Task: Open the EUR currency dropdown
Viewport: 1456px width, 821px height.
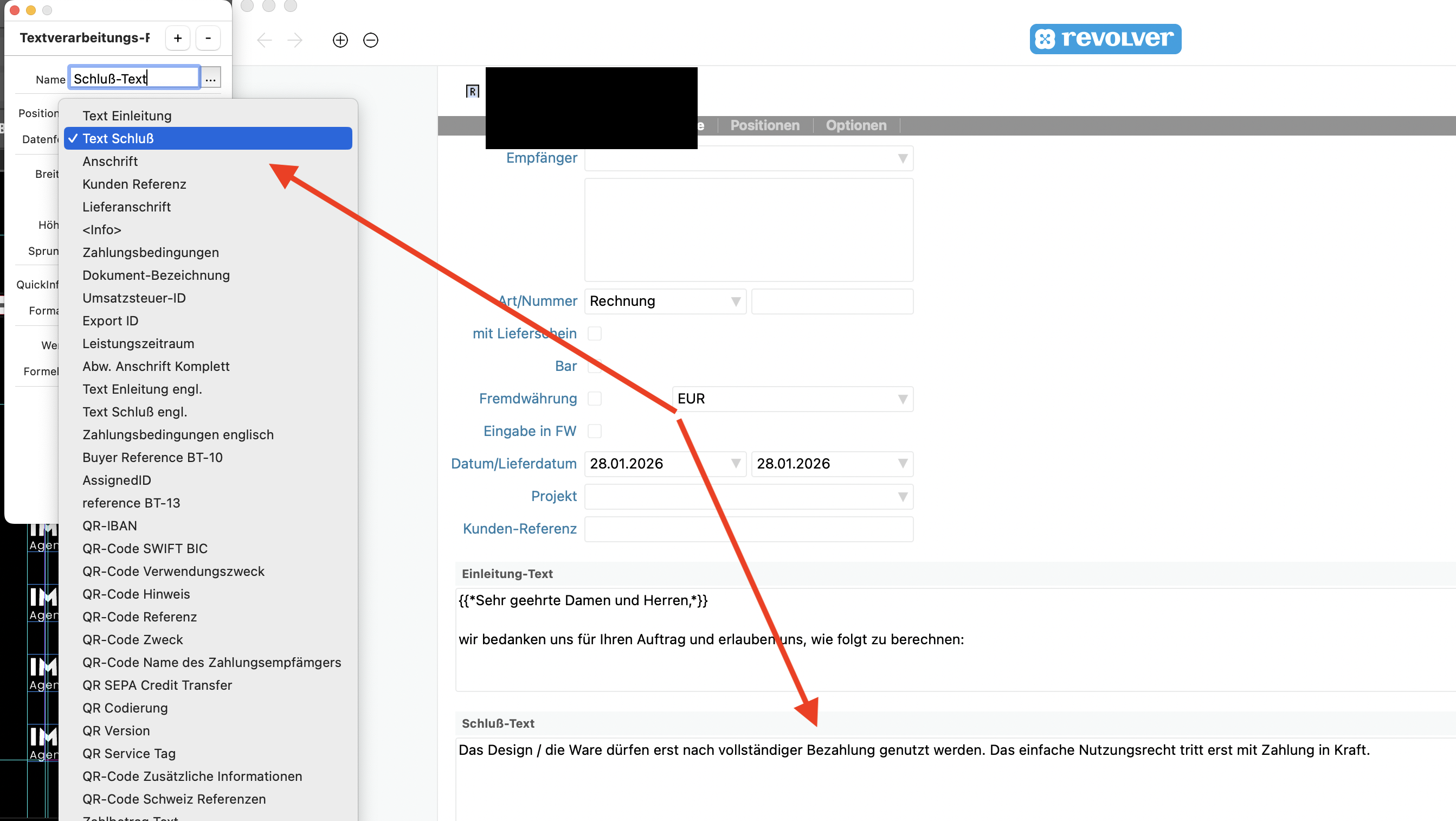Action: pyautogui.click(x=903, y=399)
